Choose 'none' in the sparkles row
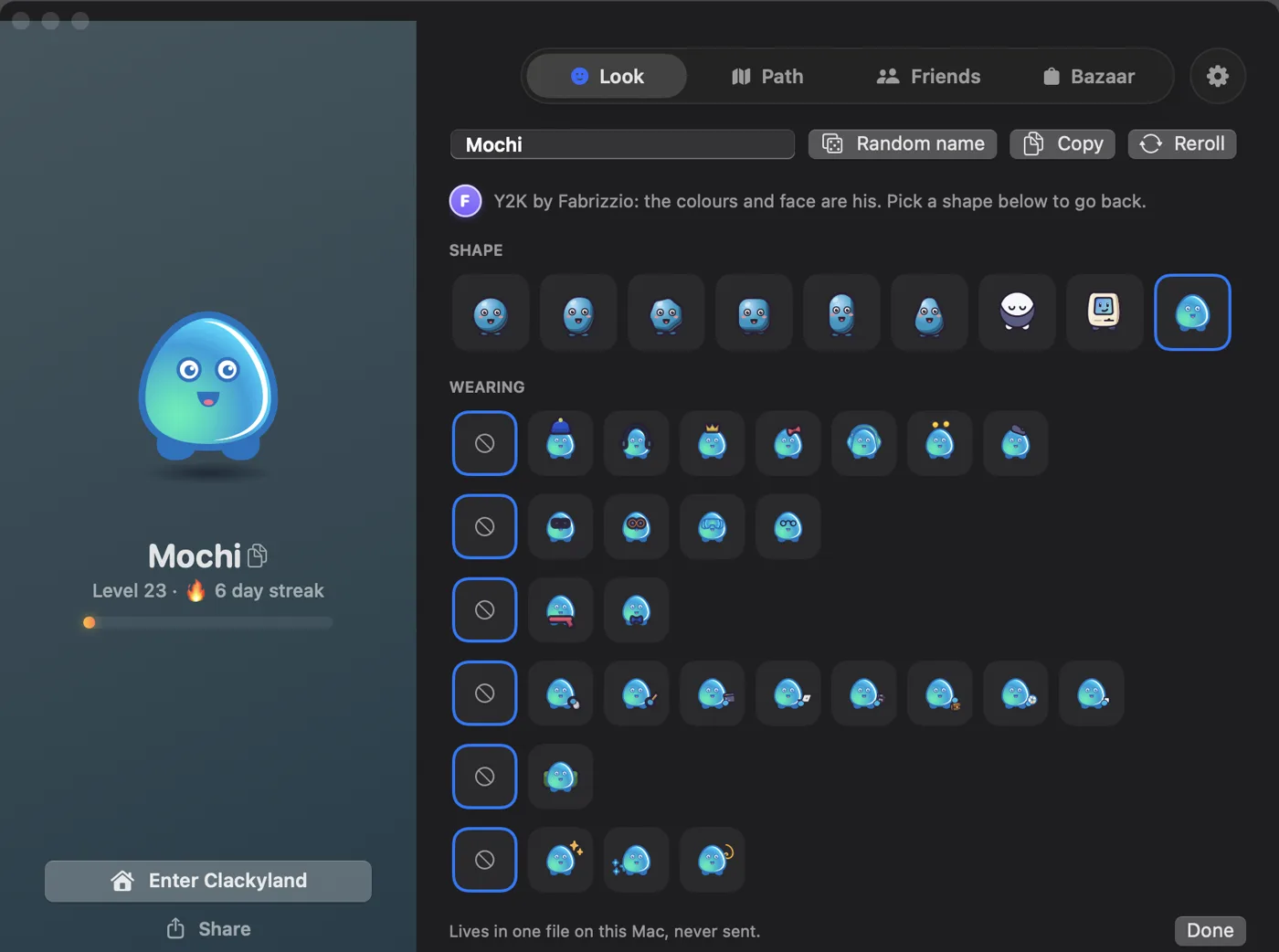 click(485, 860)
